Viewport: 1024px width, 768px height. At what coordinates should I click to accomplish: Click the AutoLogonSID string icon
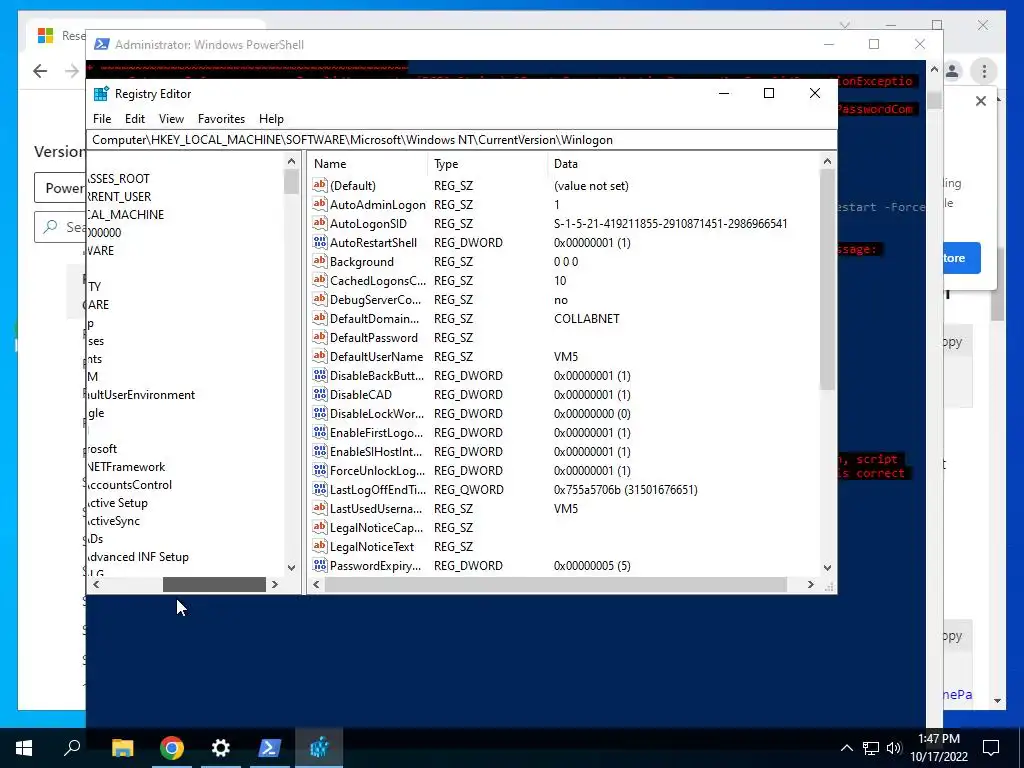pos(319,223)
